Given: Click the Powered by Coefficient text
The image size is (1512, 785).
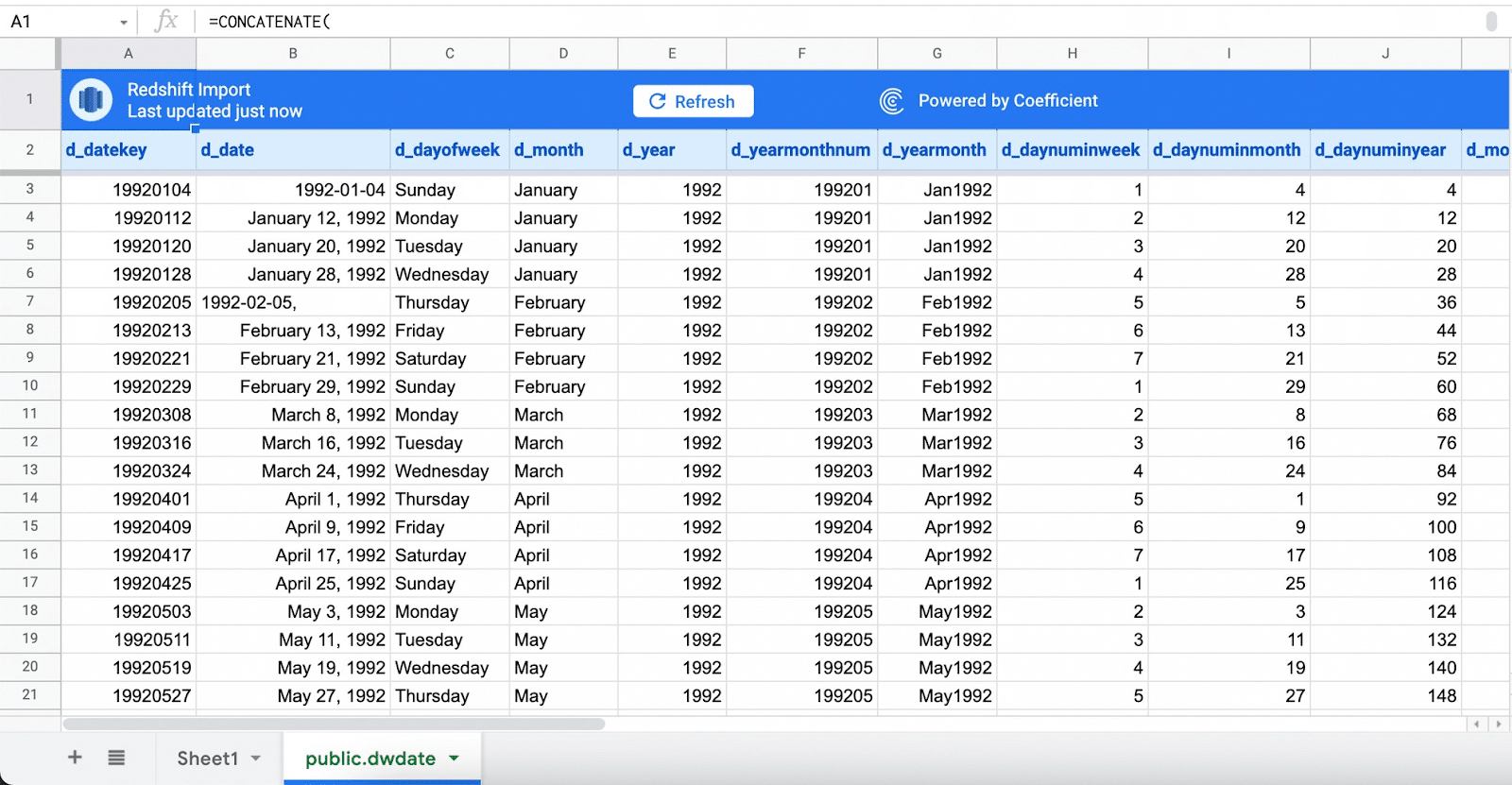Looking at the screenshot, I should 1007,101.
